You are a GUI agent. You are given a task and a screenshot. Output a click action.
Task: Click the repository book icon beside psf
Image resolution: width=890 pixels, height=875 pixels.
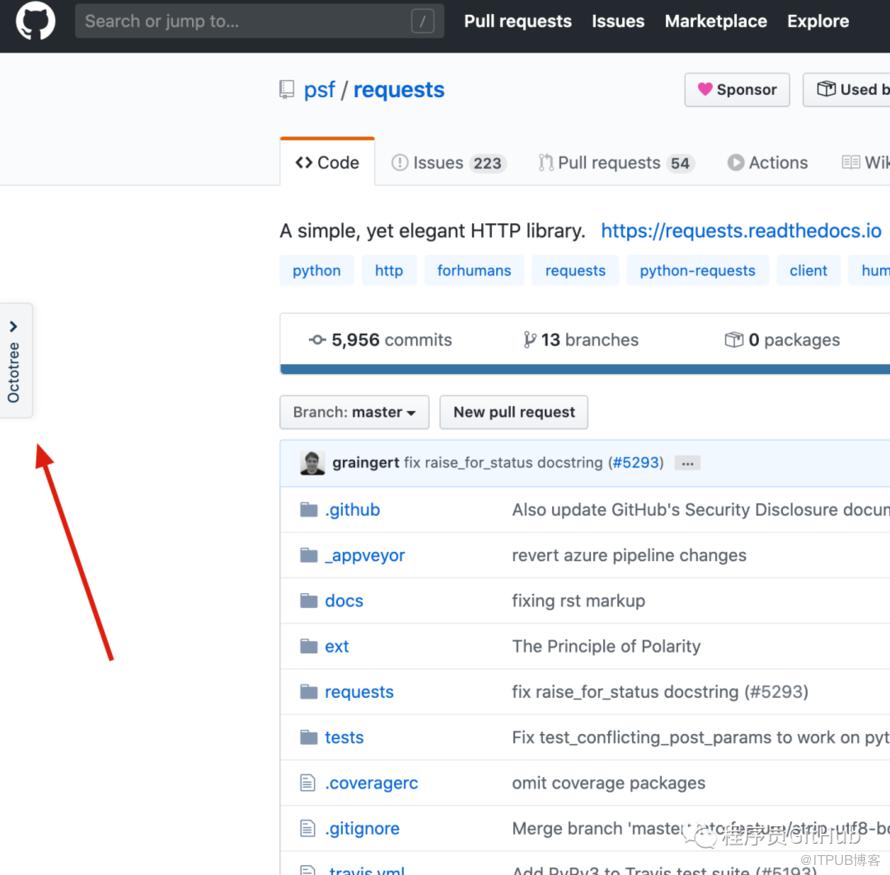click(287, 90)
